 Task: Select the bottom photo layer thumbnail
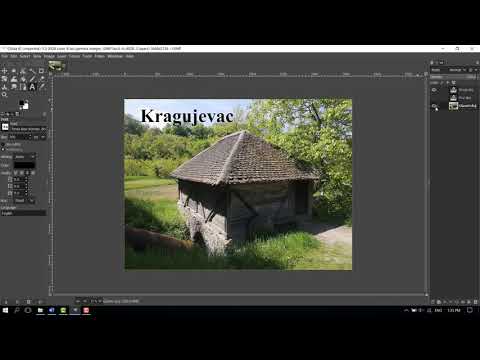tap(453, 106)
